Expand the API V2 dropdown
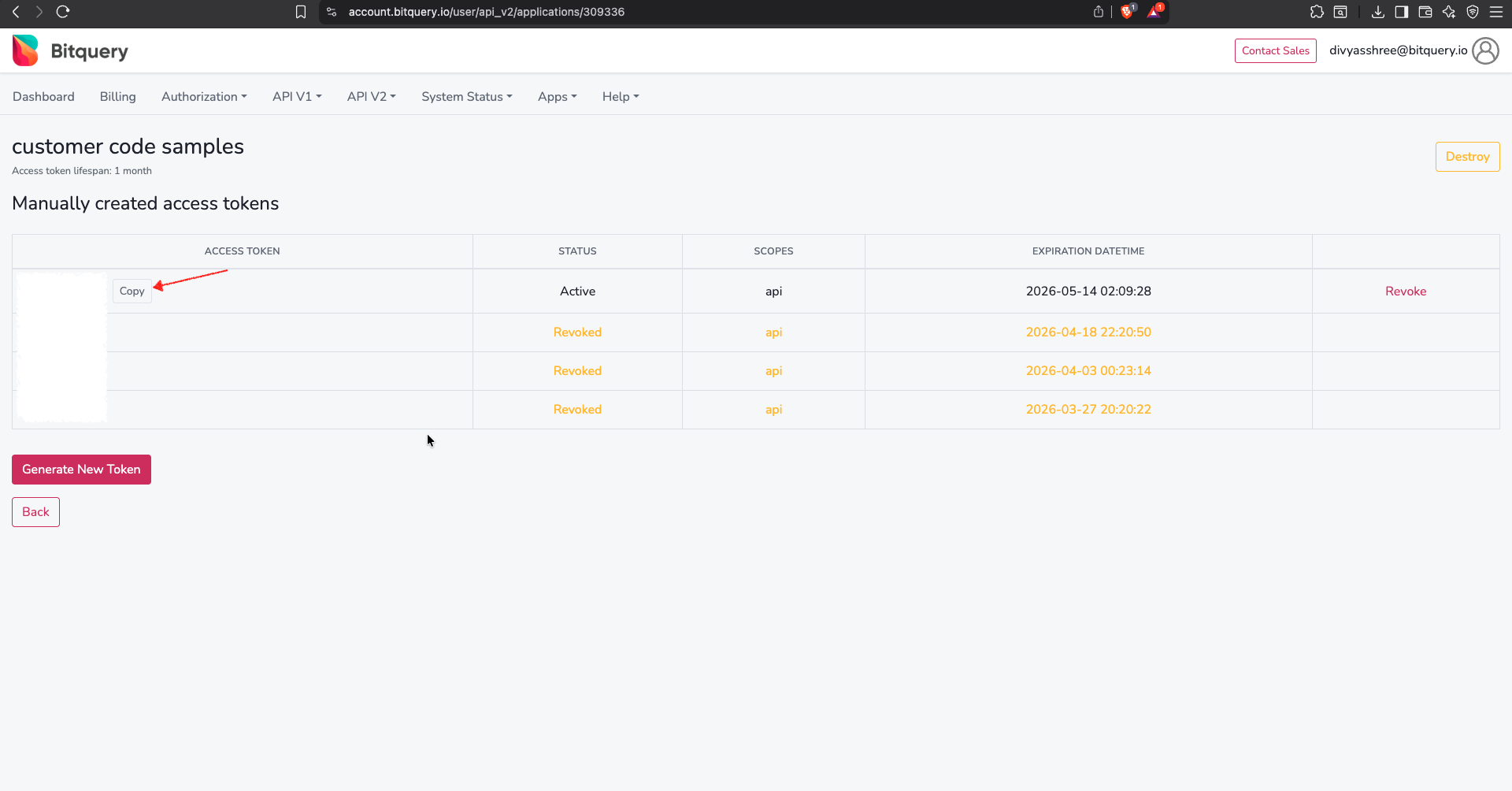1512x791 pixels. pyautogui.click(x=372, y=96)
